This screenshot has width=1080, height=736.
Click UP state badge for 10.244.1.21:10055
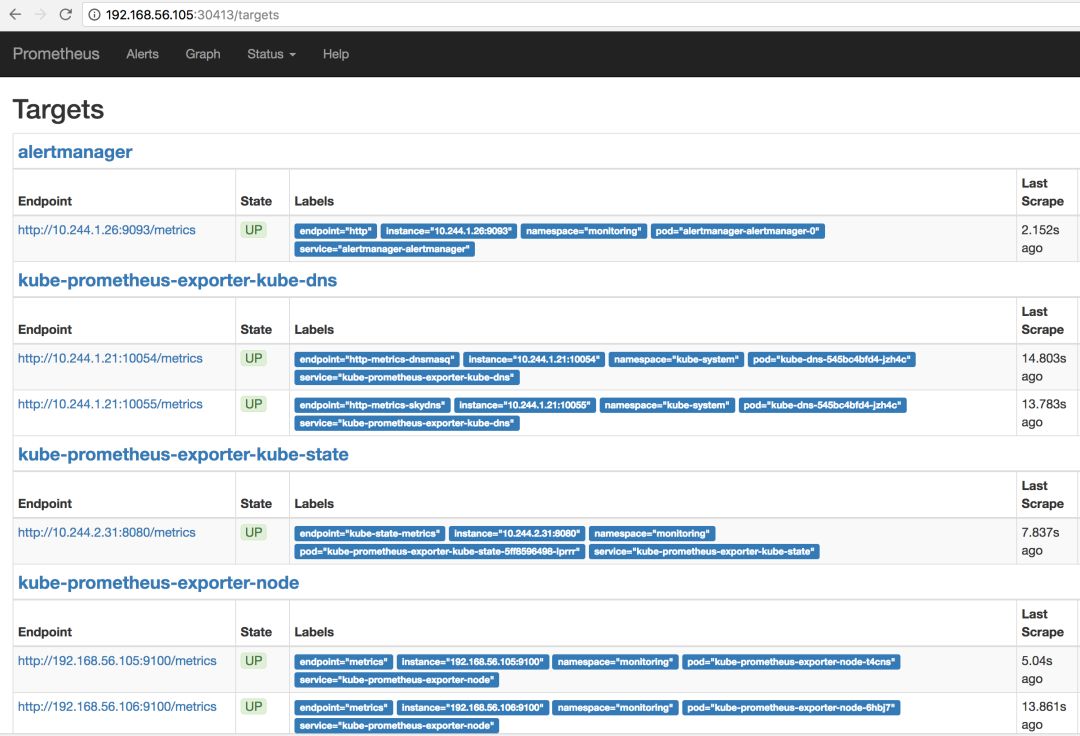[x=253, y=404]
